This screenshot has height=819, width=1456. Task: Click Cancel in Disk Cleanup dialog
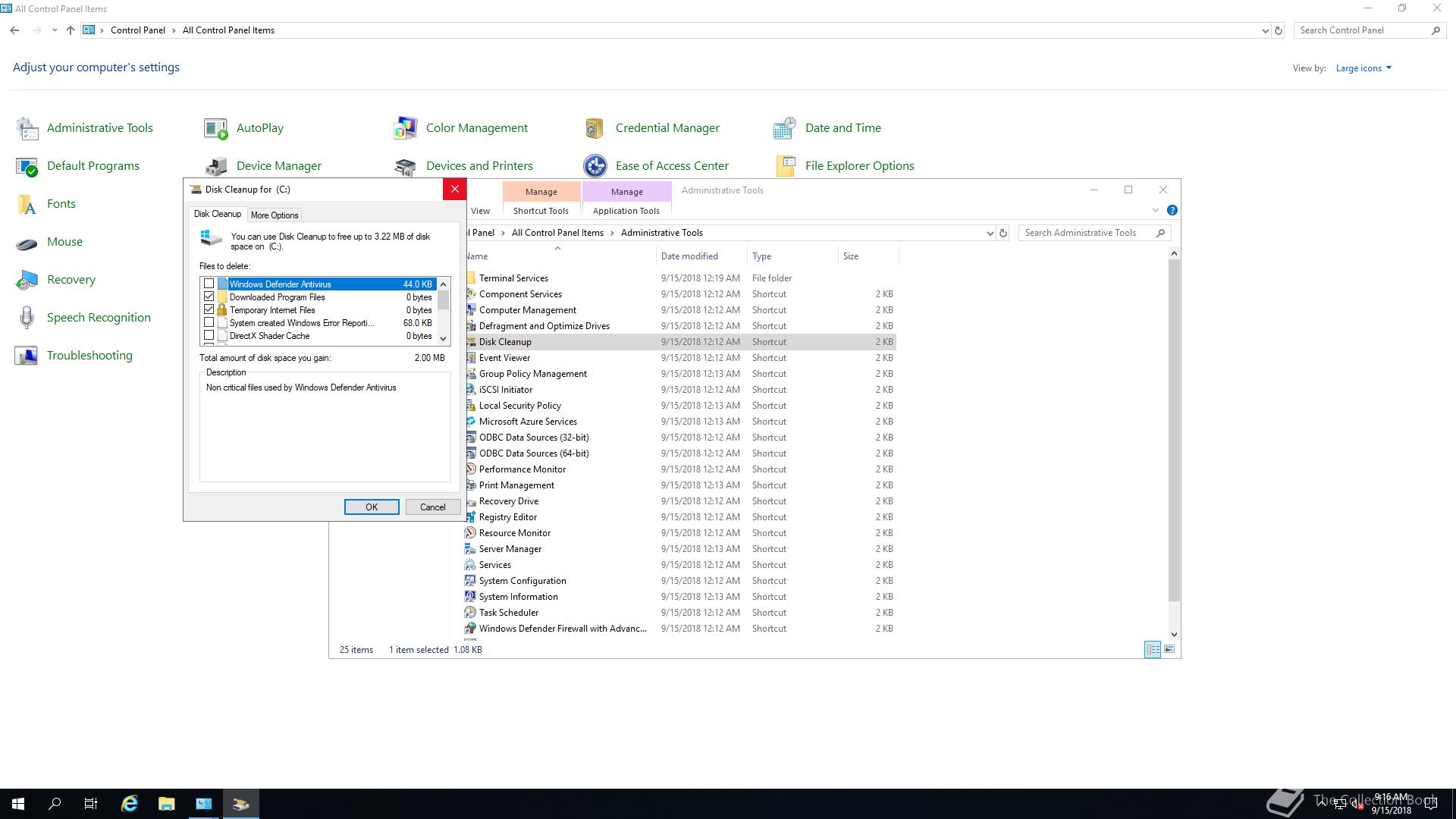(433, 507)
